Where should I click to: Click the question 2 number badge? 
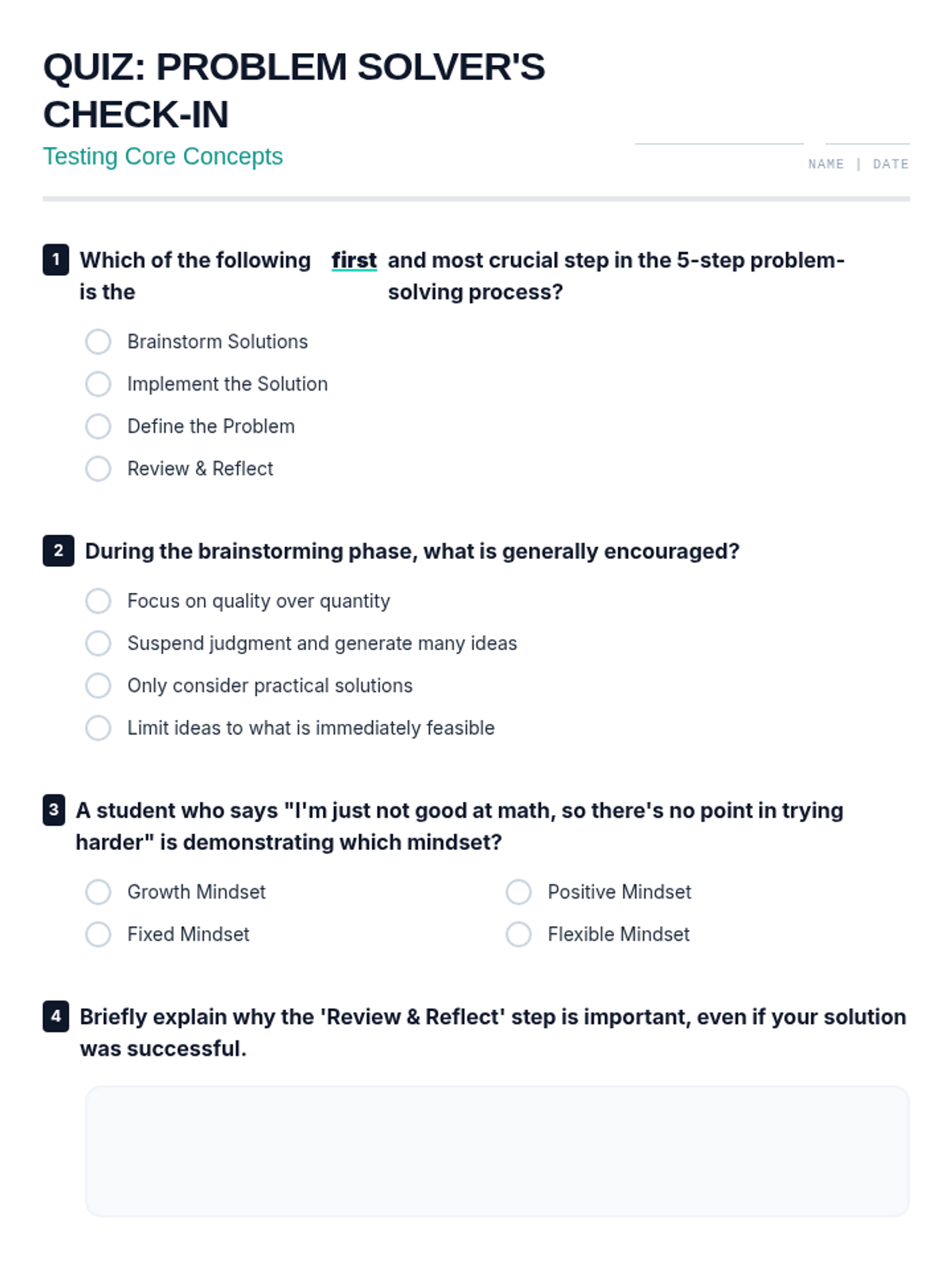point(58,551)
